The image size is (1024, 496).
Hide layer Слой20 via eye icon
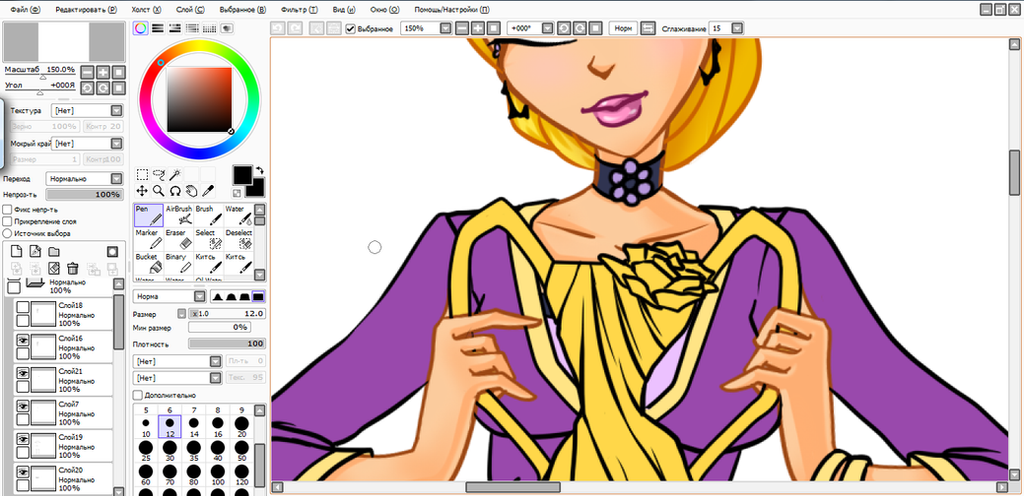pyautogui.click(x=23, y=471)
